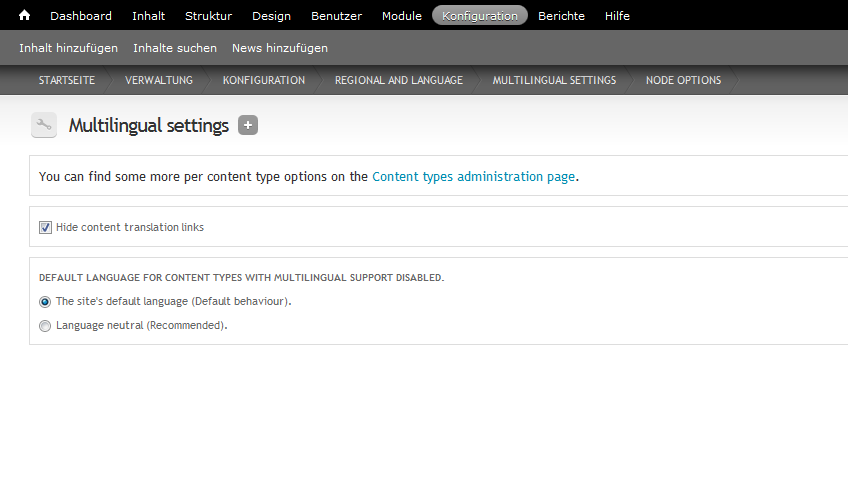Open the Design menu item
This screenshot has height=482, width=848.
[271, 16]
